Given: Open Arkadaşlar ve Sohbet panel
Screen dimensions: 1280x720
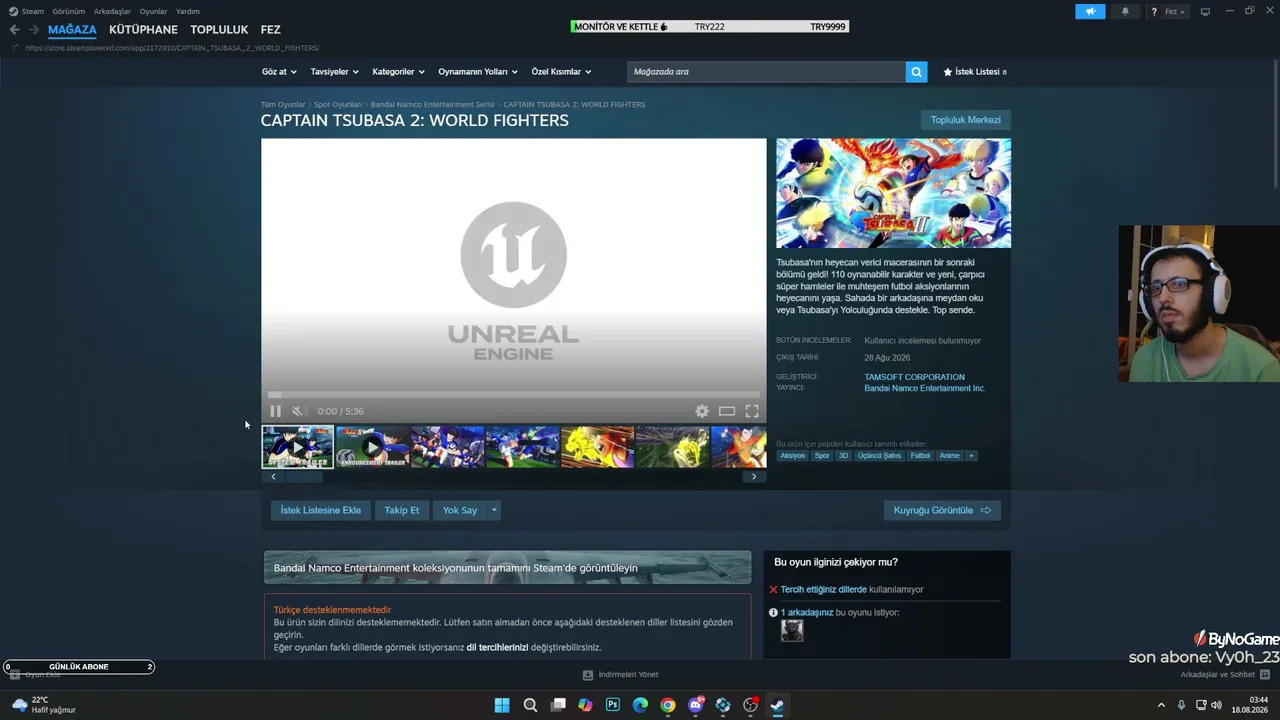Looking at the screenshot, I should click(1225, 675).
